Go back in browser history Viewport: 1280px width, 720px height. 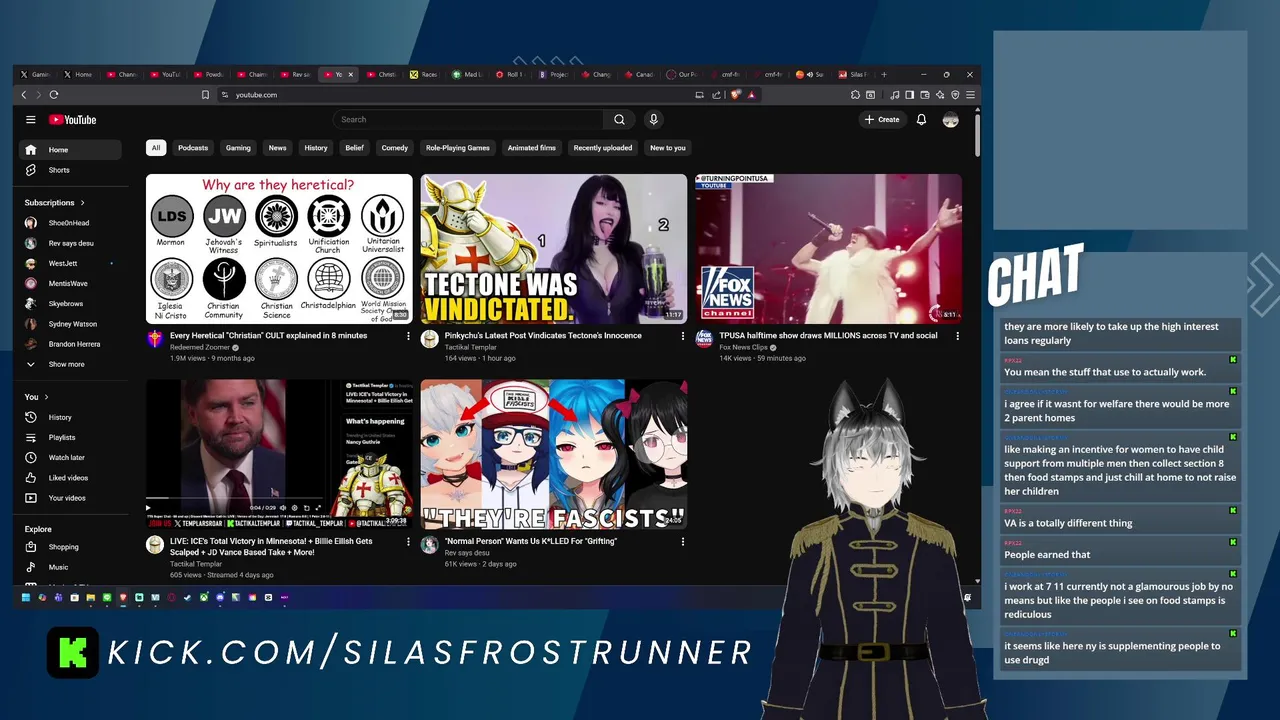(x=24, y=95)
